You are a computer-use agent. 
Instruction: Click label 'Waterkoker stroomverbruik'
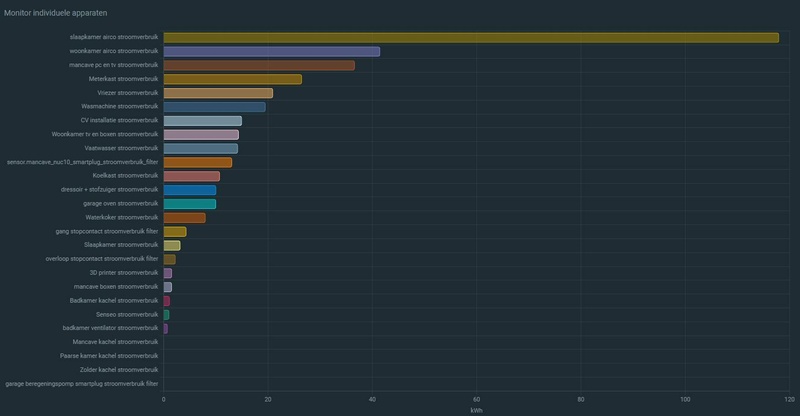121,217
